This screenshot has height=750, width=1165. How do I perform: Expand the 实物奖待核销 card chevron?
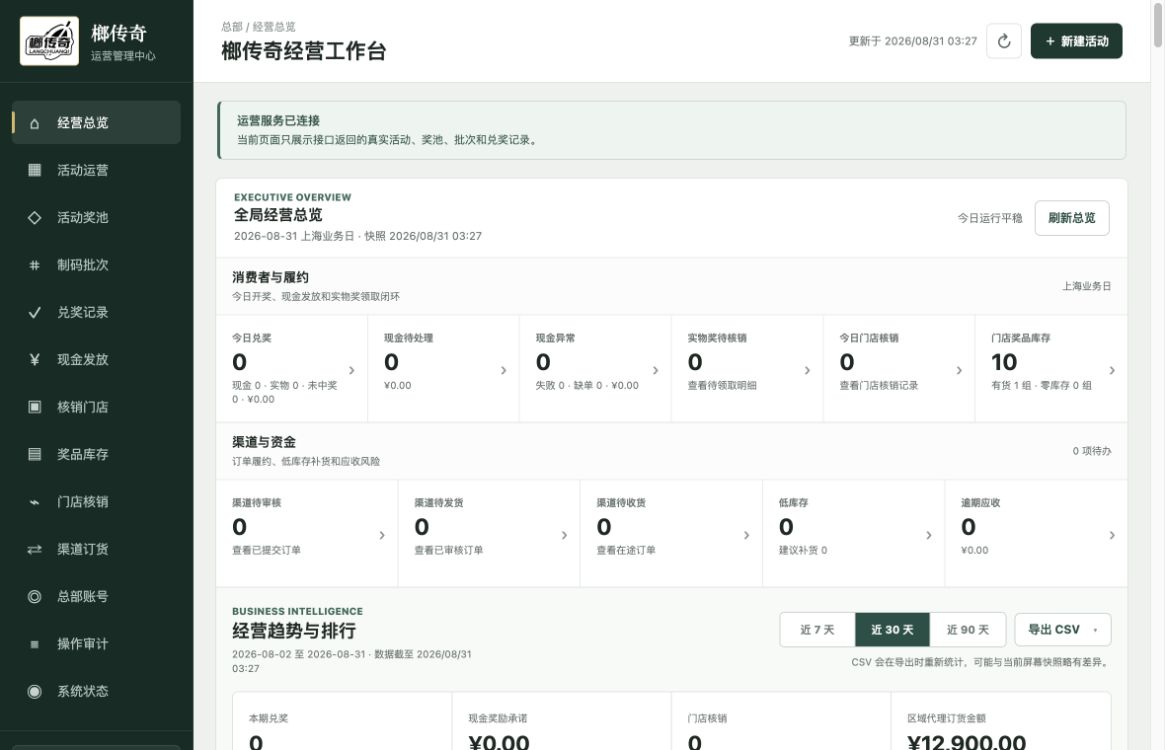pyautogui.click(x=808, y=370)
